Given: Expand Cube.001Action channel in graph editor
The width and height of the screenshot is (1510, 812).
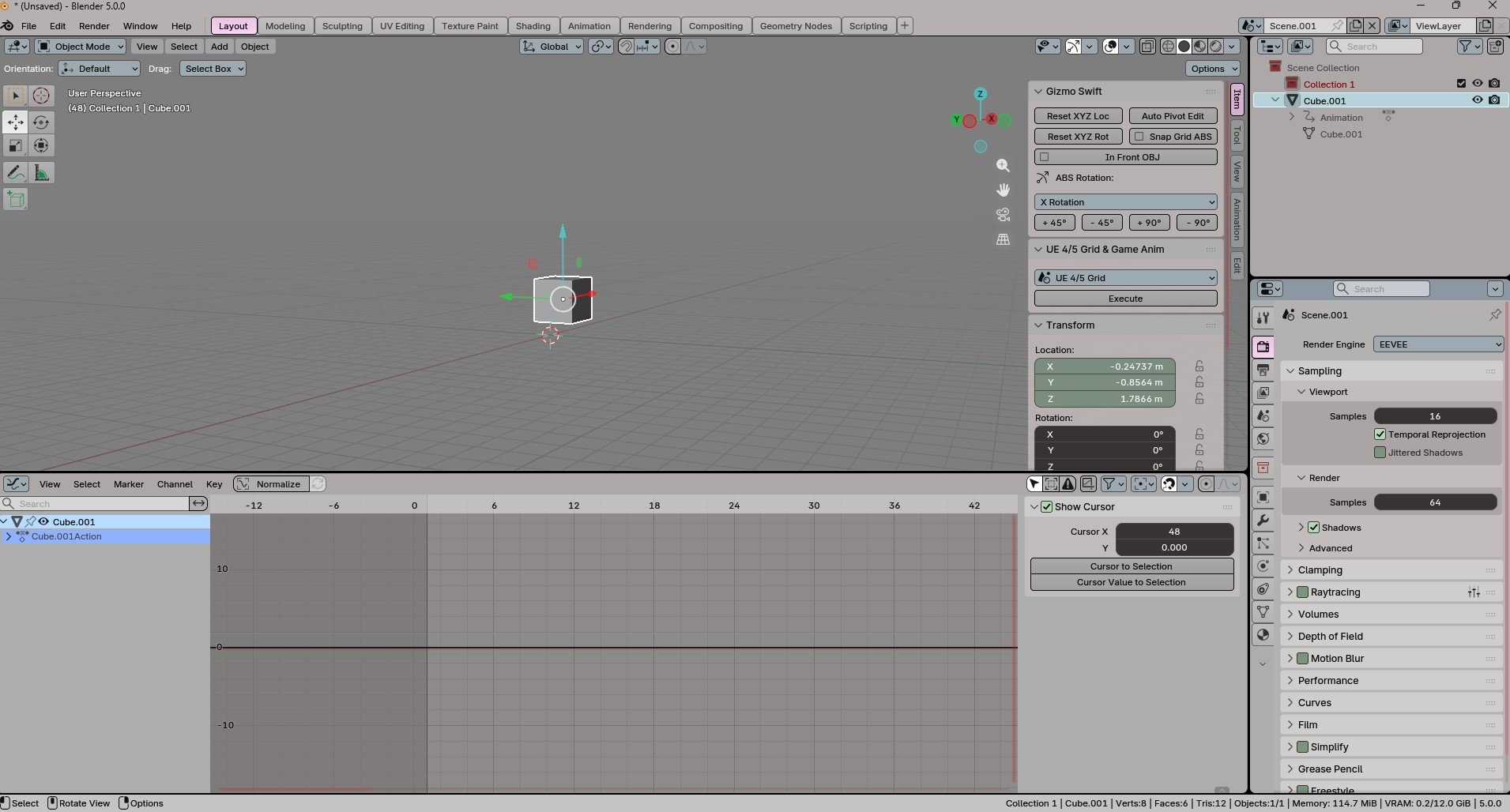Looking at the screenshot, I should click(9, 536).
